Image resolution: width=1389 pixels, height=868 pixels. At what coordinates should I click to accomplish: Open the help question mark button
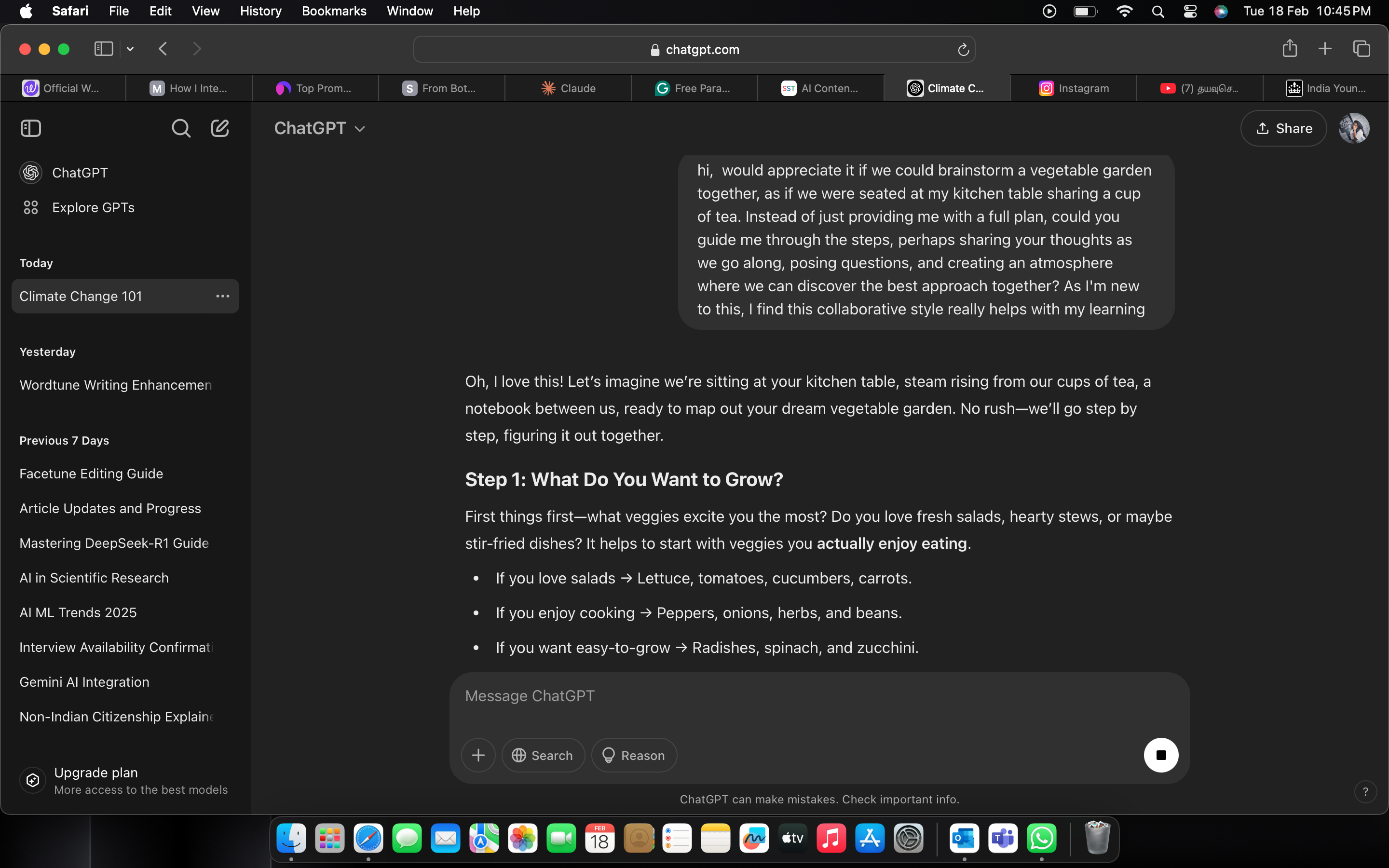pyautogui.click(x=1365, y=791)
